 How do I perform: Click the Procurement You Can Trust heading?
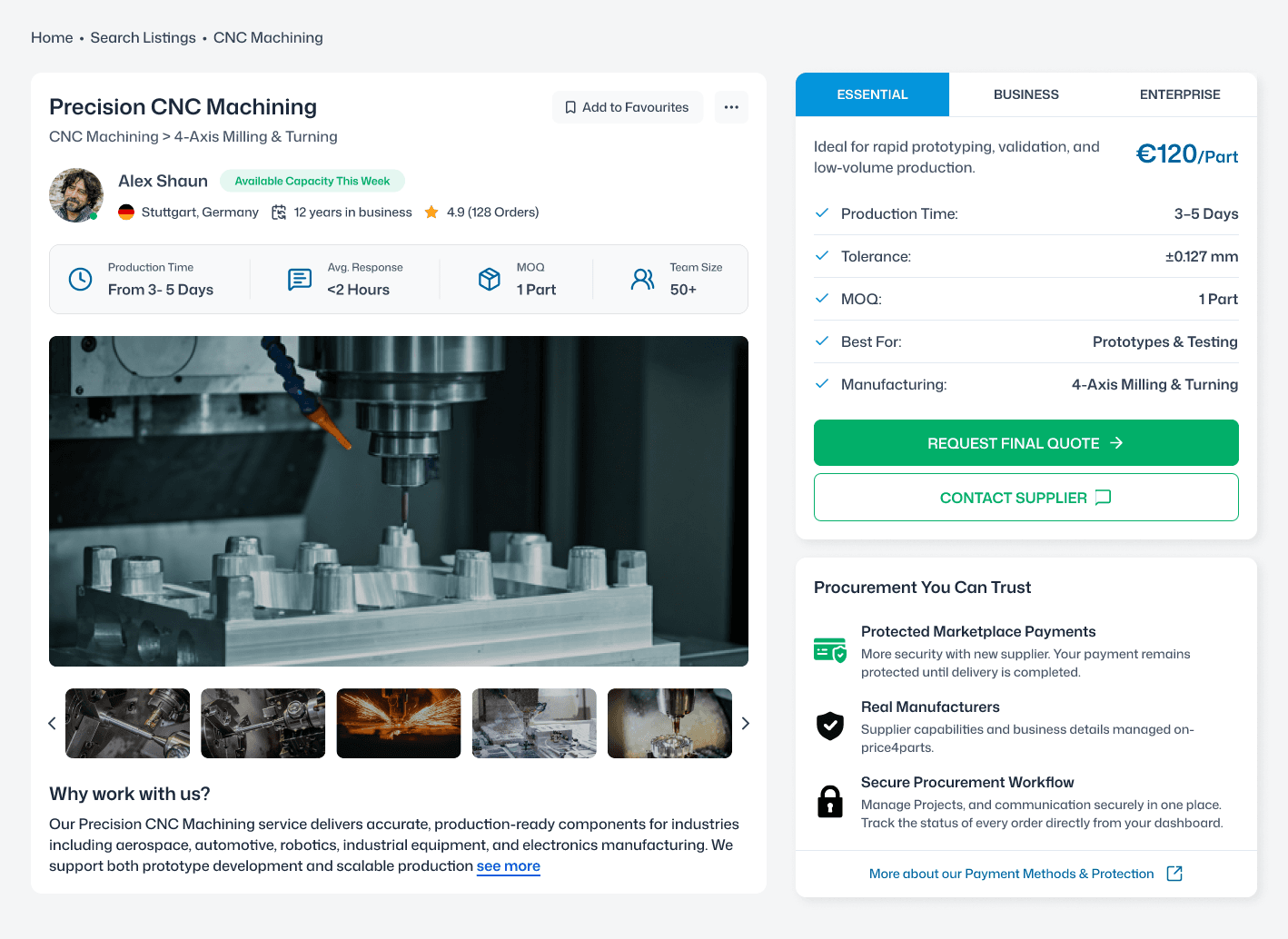tap(923, 588)
